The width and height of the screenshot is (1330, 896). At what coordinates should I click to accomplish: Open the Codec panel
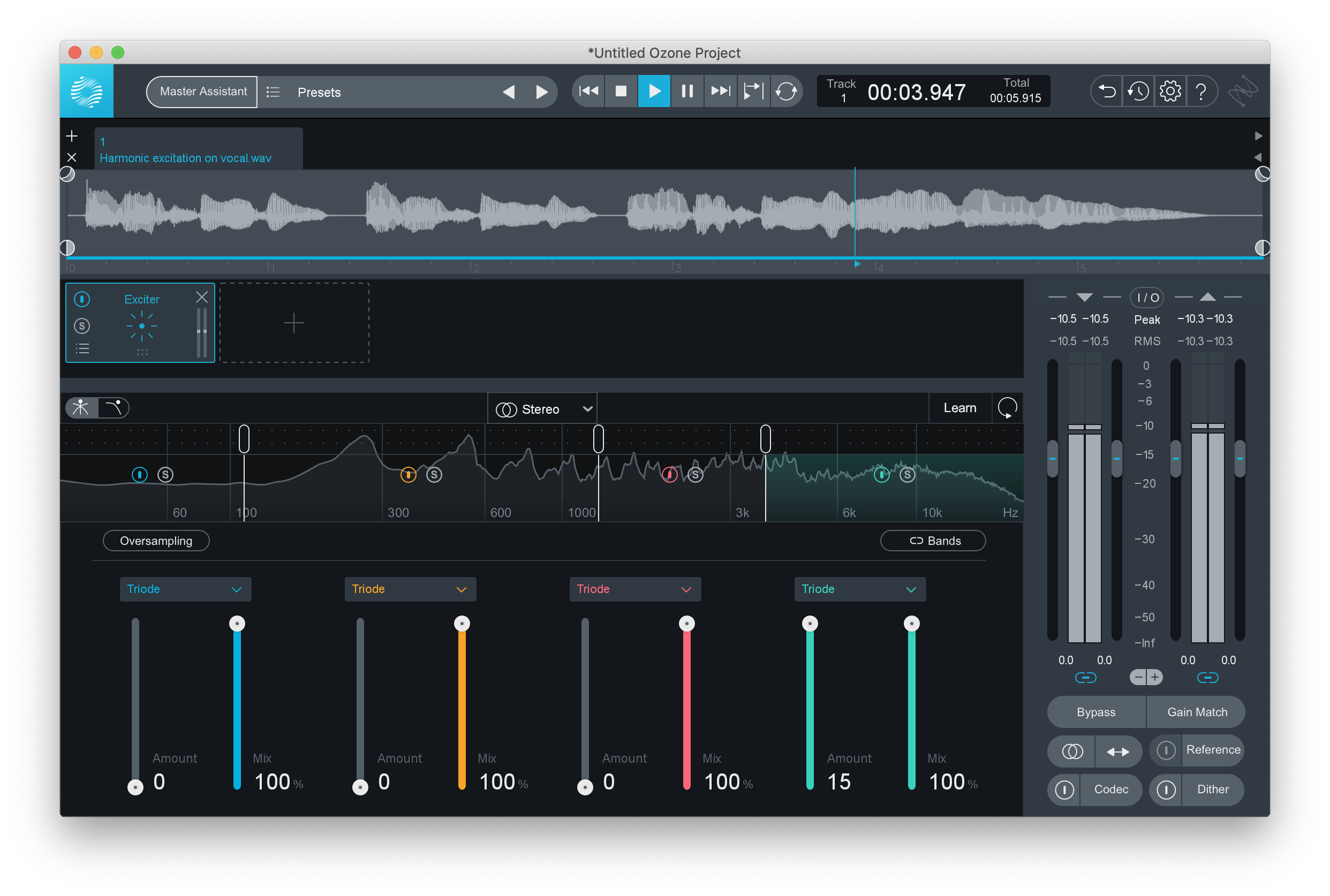click(1110, 789)
